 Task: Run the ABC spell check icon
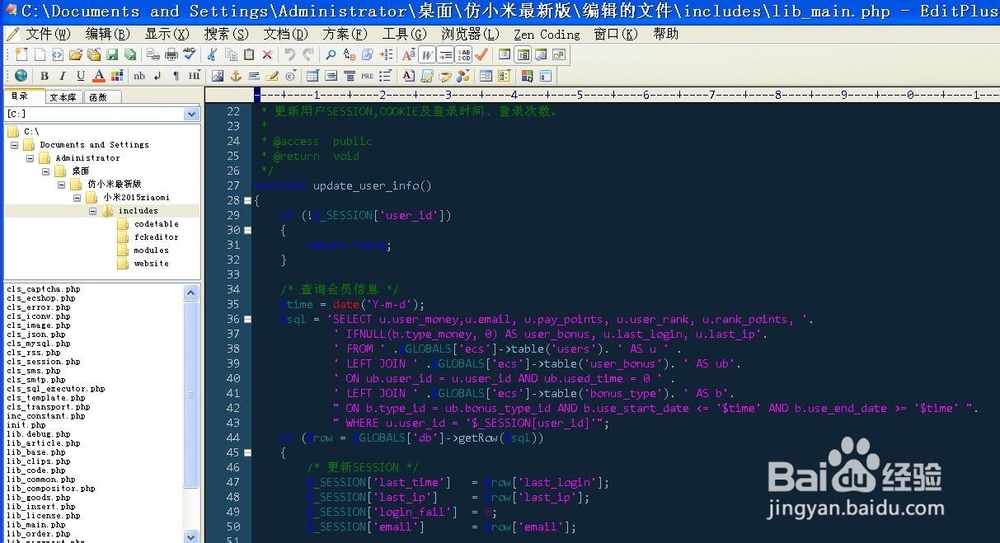point(189,55)
